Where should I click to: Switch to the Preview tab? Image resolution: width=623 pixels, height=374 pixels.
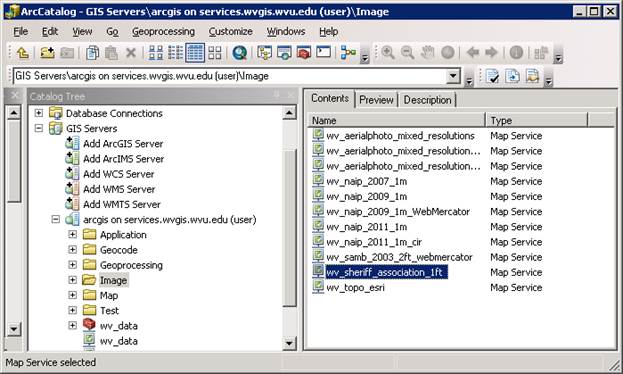pos(376,100)
